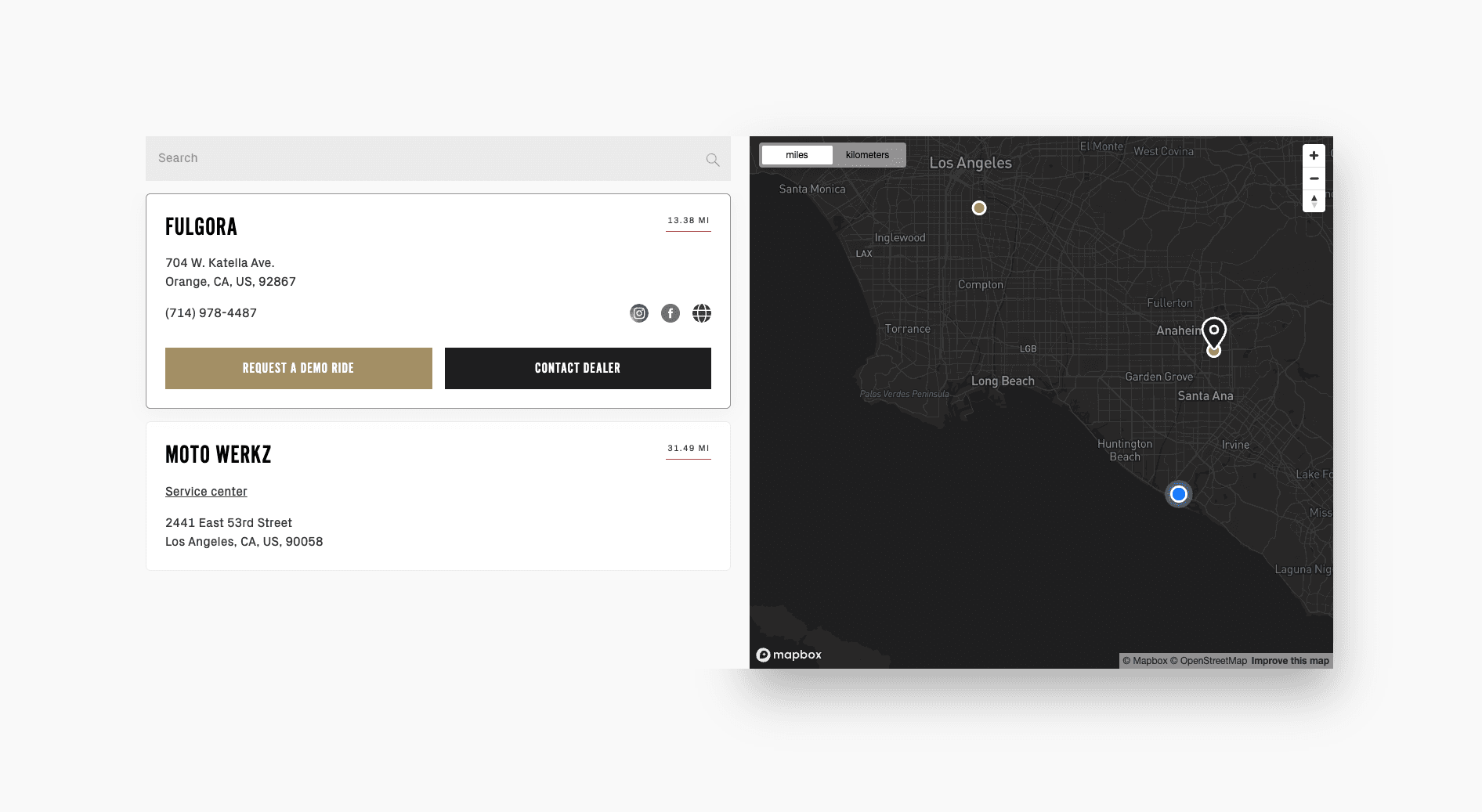Click Fulgora phone number (714) 978-4487
1482x812 pixels.
pyautogui.click(x=211, y=313)
